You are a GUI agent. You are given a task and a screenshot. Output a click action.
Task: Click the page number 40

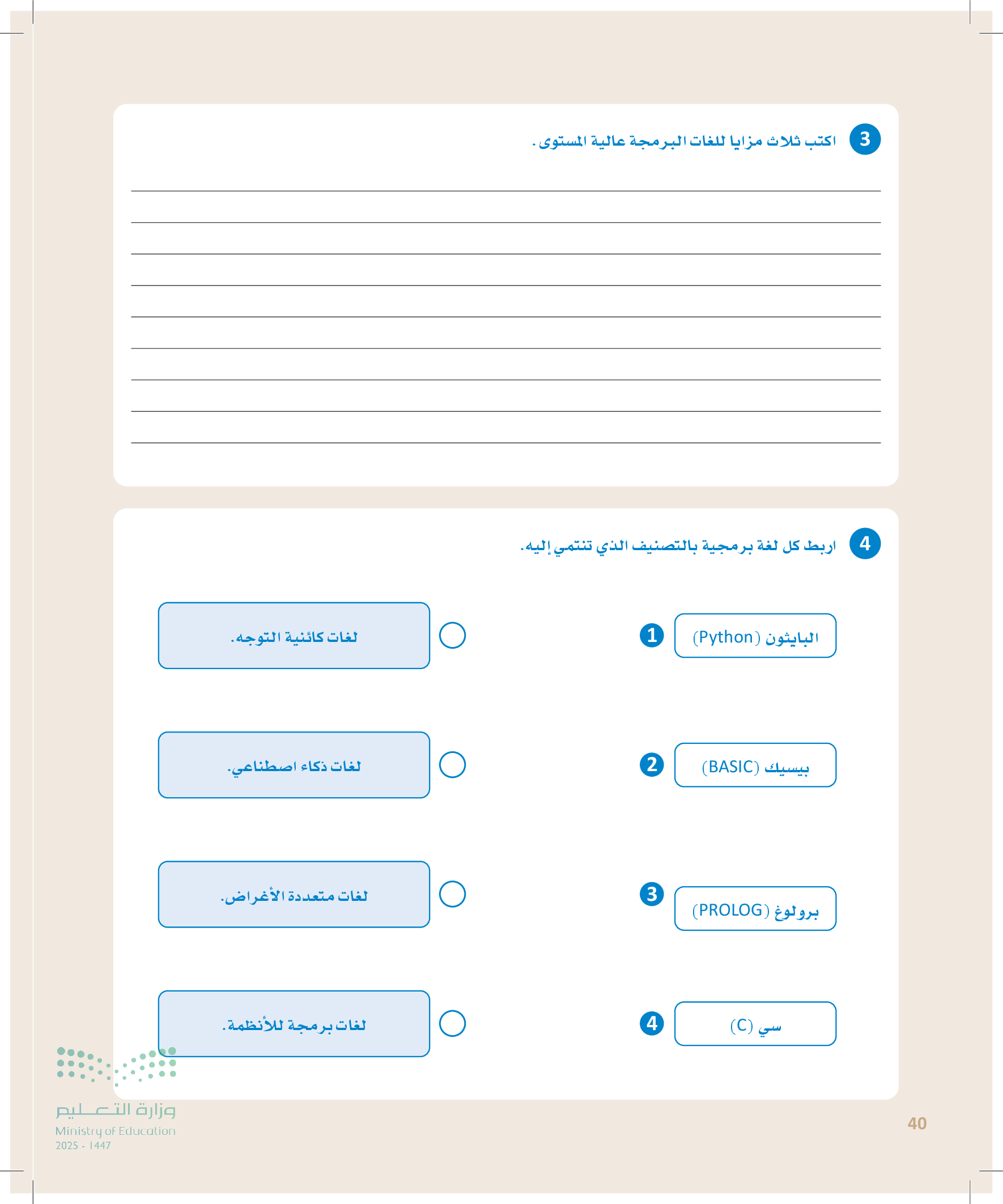916,1123
